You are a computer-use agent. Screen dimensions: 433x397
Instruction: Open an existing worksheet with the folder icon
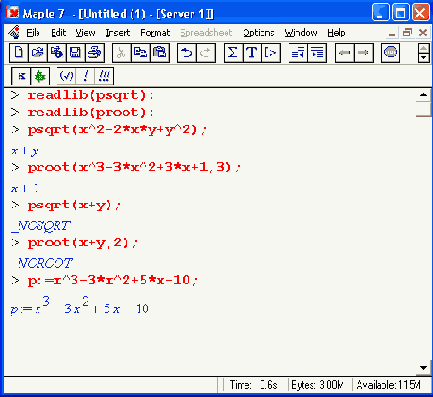(38, 53)
